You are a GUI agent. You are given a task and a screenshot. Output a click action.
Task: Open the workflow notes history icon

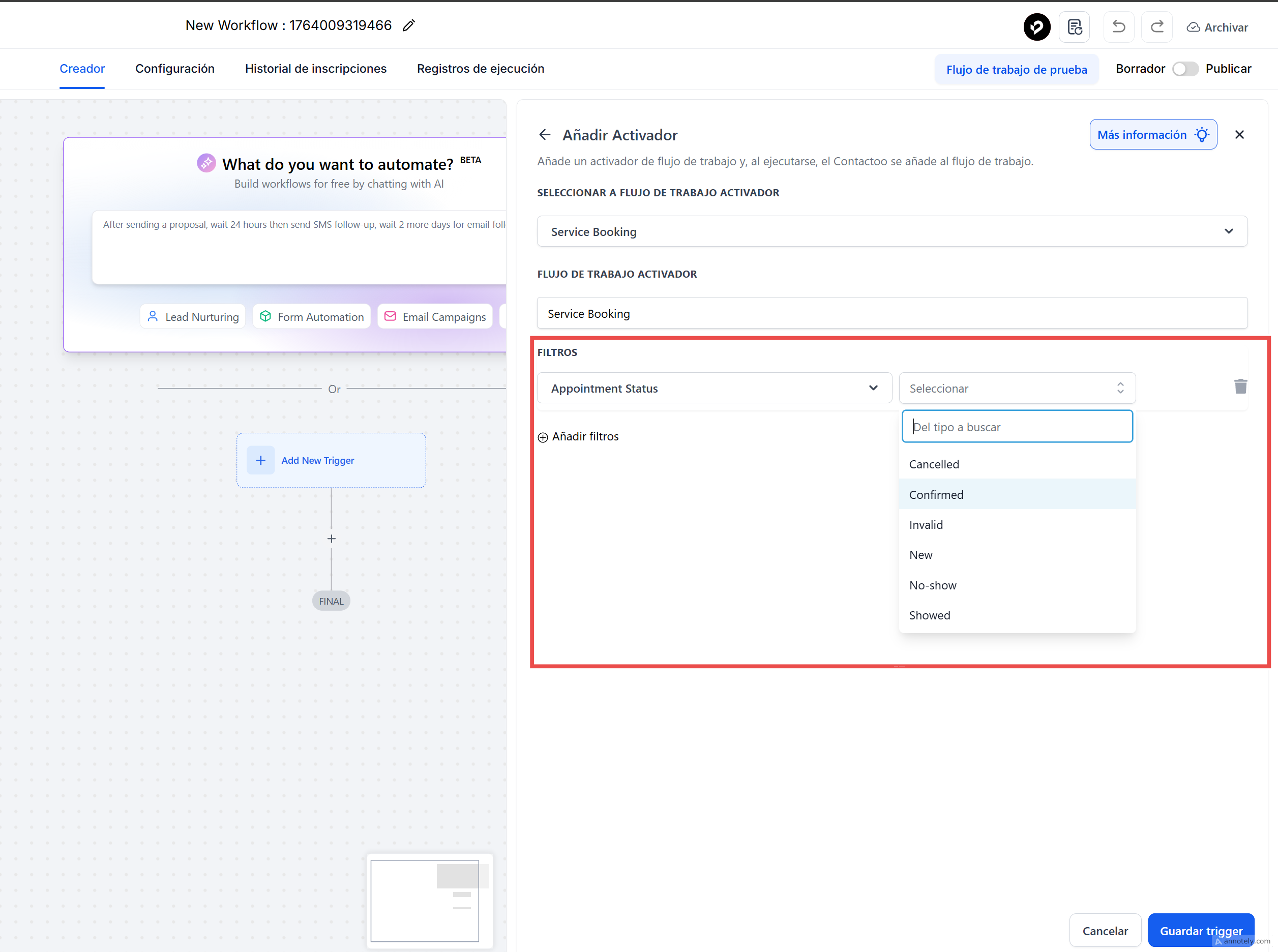tap(1074, 26)
